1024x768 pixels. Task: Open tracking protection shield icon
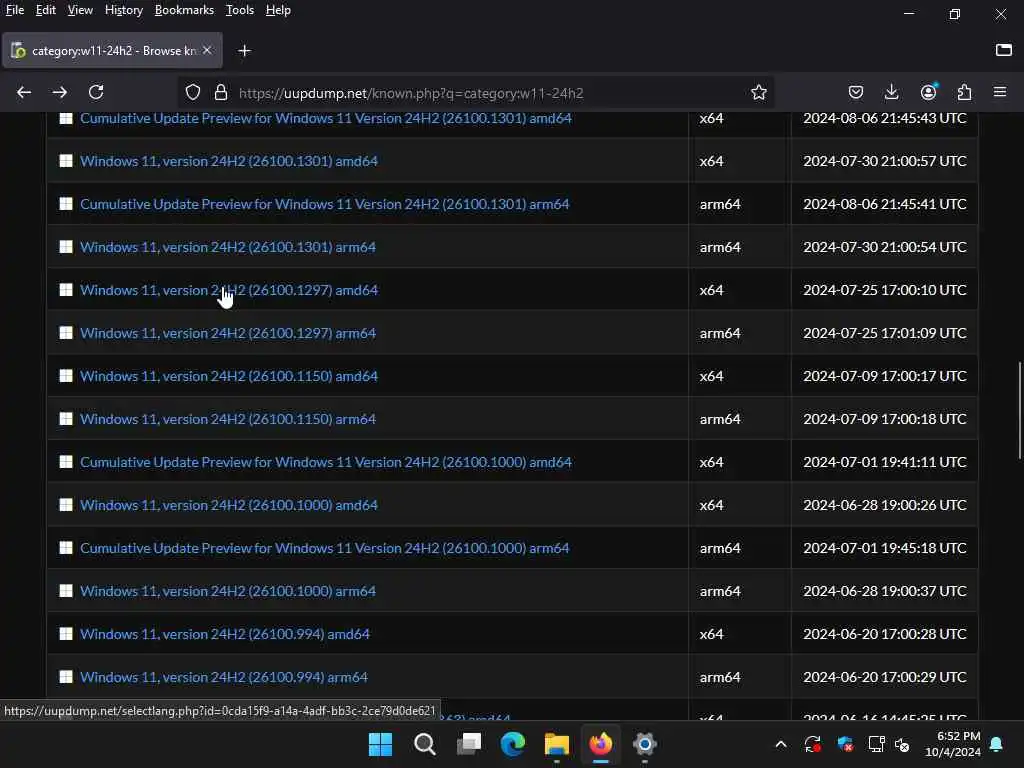pyautogui.click(x=193, y=93)
